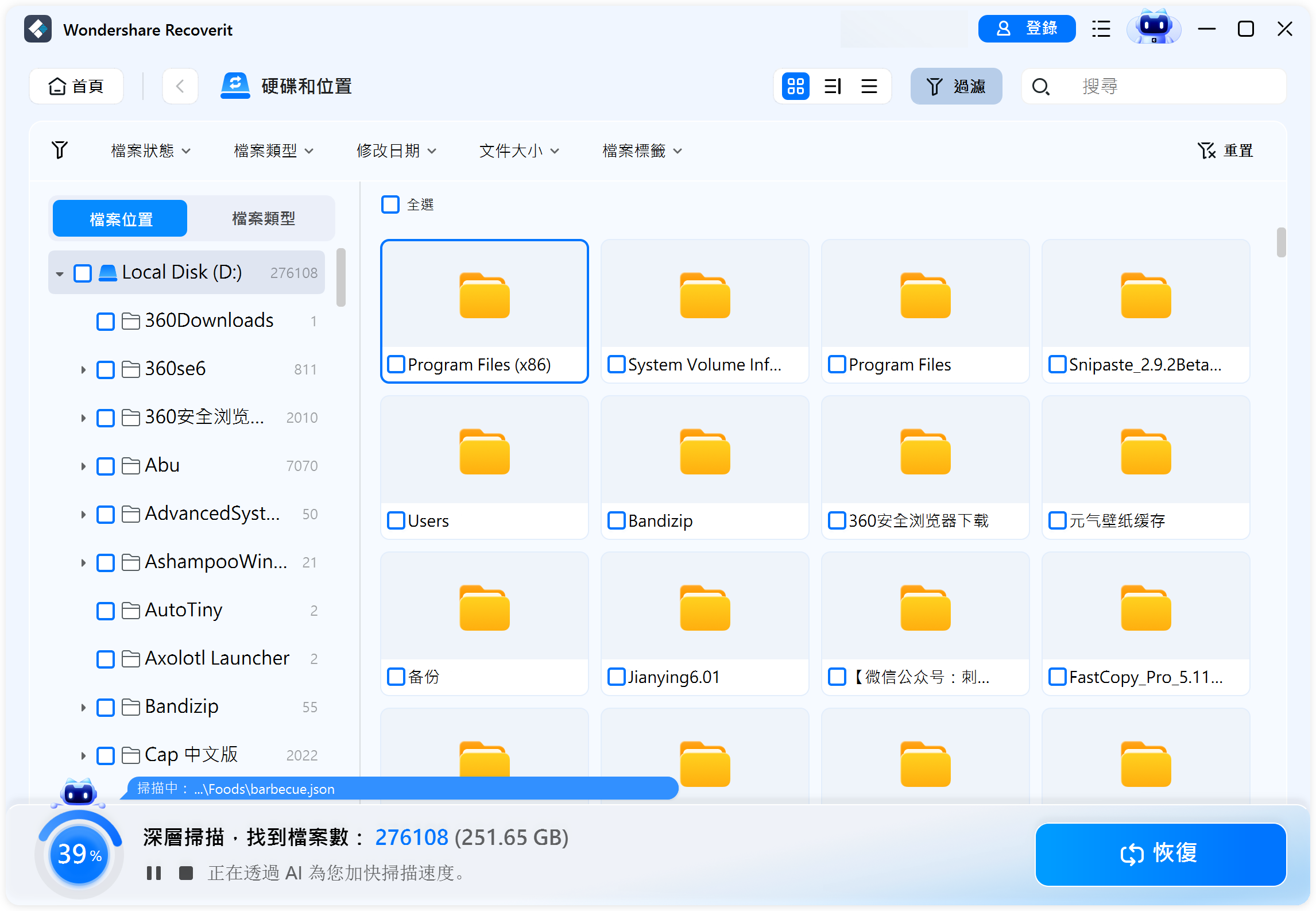
Task: Select the 檔案位置 tab
Action: [x=120, y=218]
